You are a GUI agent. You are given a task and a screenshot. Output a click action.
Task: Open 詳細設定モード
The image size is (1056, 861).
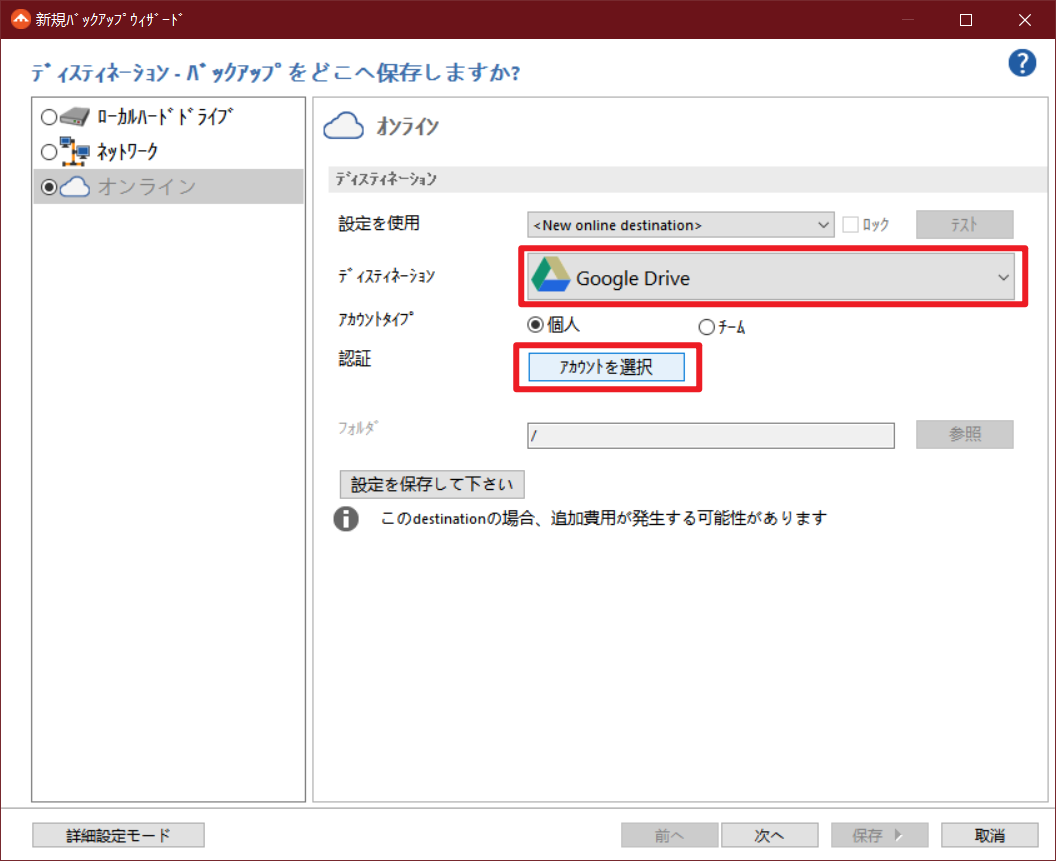tap(118, 835)
